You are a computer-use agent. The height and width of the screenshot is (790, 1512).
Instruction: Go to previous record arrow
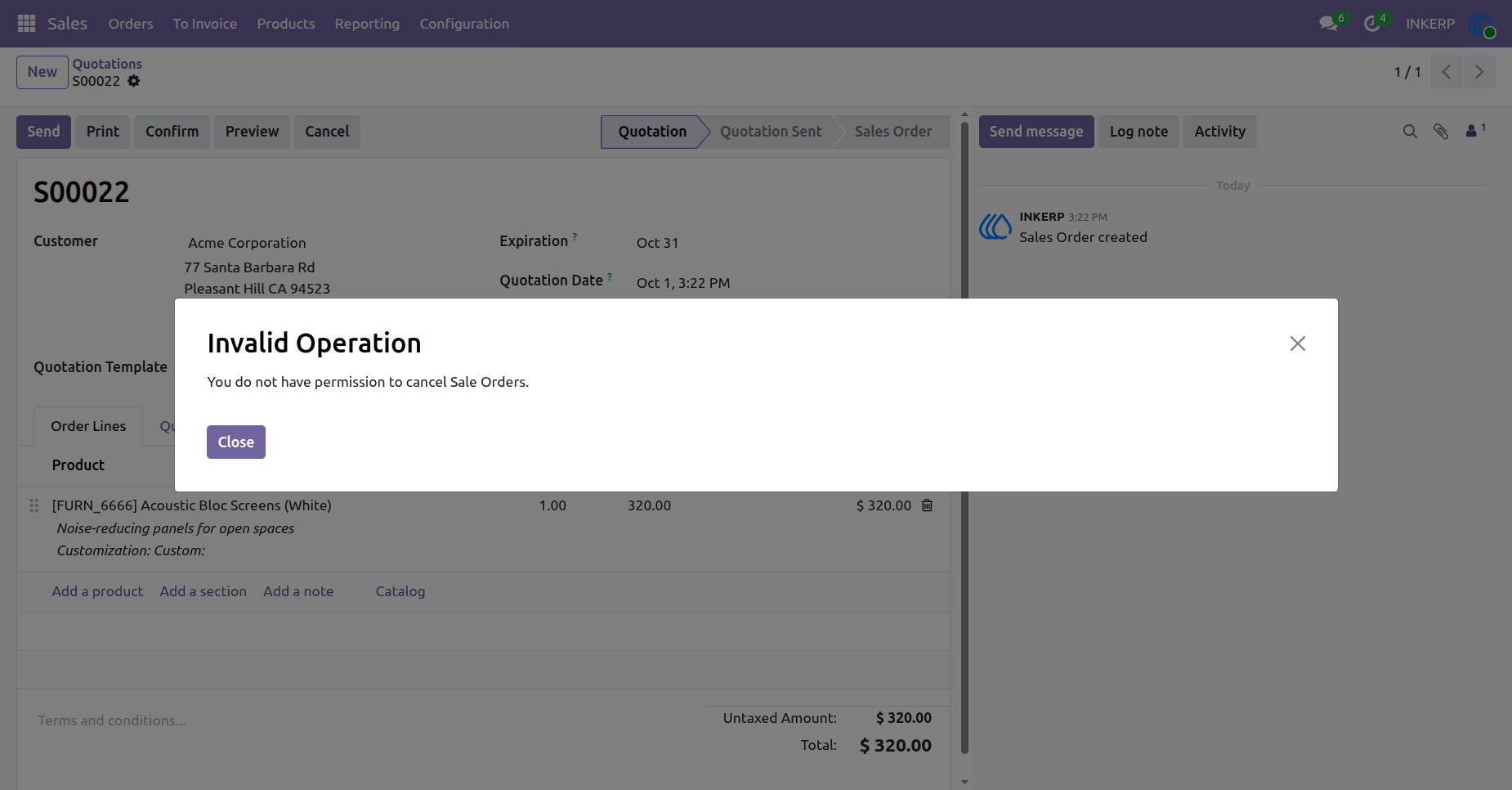[x=1447, y=72]
